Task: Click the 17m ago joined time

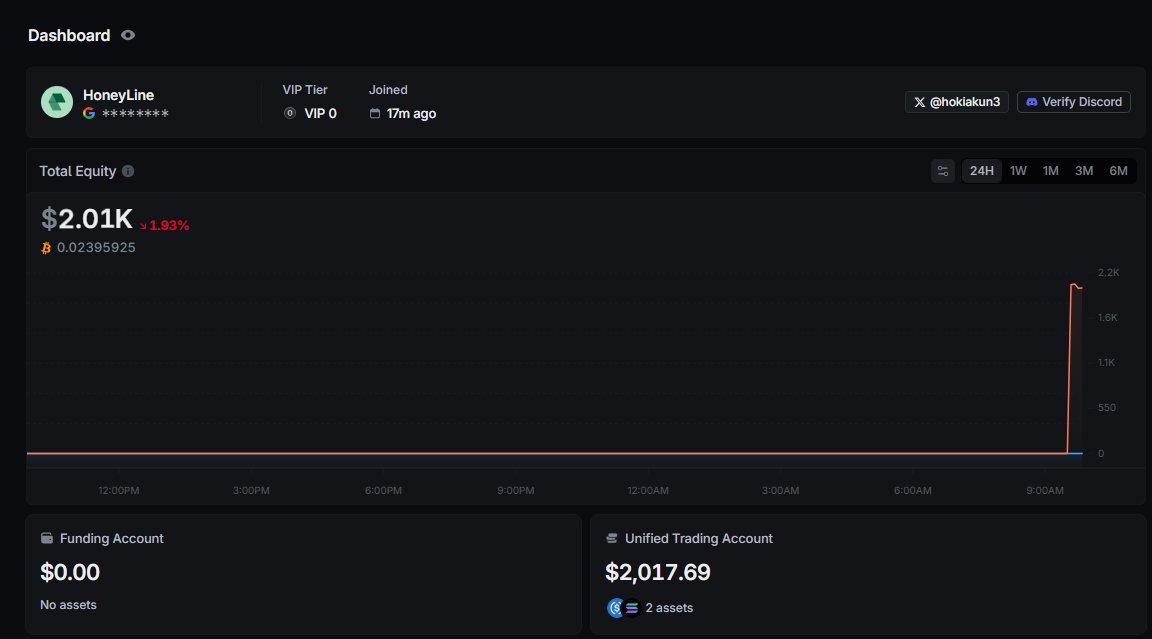Action: 411,114
